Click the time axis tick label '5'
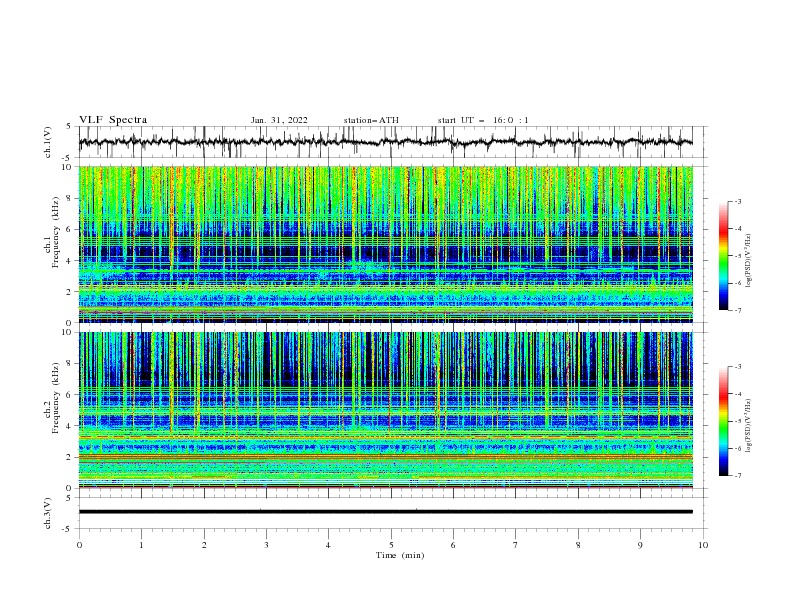The height and width of the screenshot is (612, 792). (x=391, y=545)
